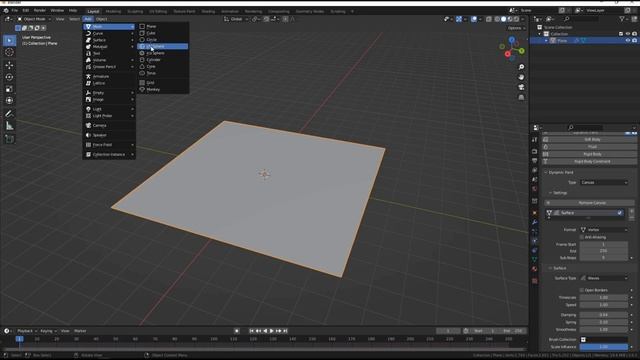Image resolution: width=640 pixels, height=360 pixels.
Task: Open the dynamic paint Type Canvas dropdown
Action: click(604, 182)
